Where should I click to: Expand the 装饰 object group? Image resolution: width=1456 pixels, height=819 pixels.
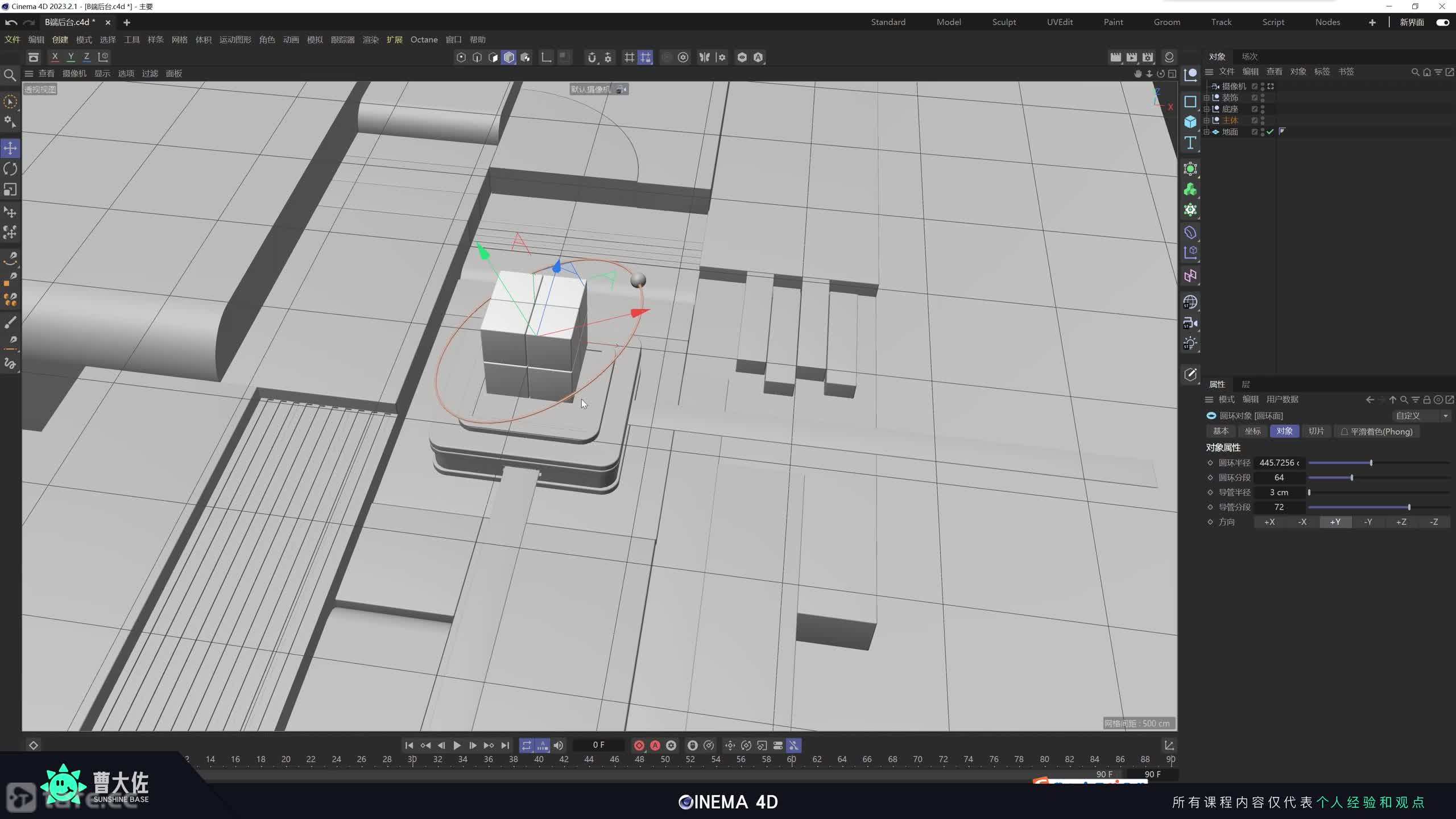1206,98
